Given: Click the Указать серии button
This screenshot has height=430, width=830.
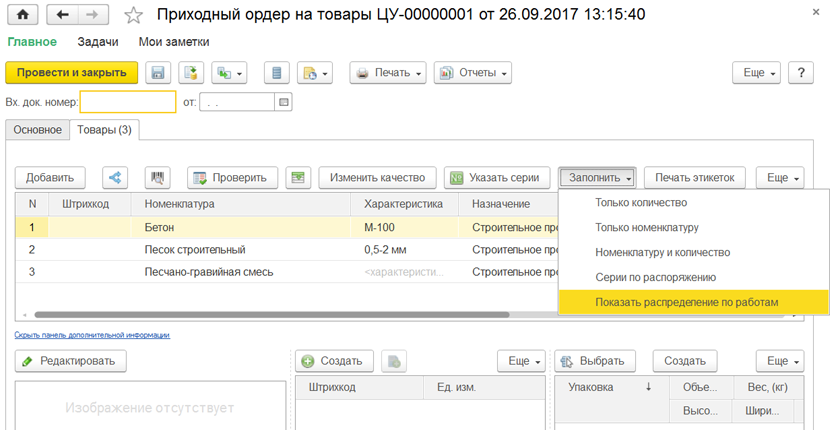Looking at the screenshot, I should 497,177.
